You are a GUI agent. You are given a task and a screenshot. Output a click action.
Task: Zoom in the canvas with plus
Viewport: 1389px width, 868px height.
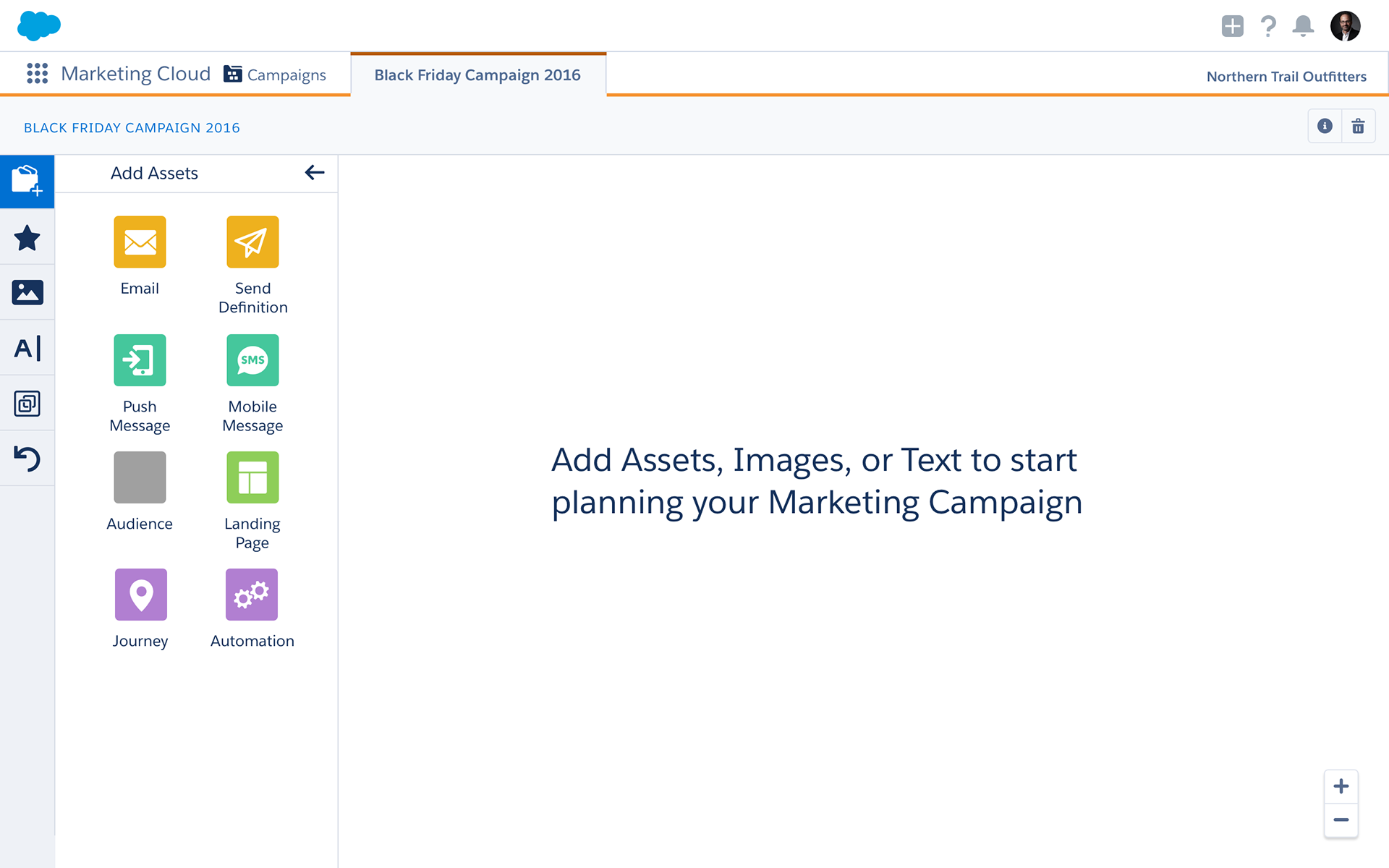[1341, 786]
